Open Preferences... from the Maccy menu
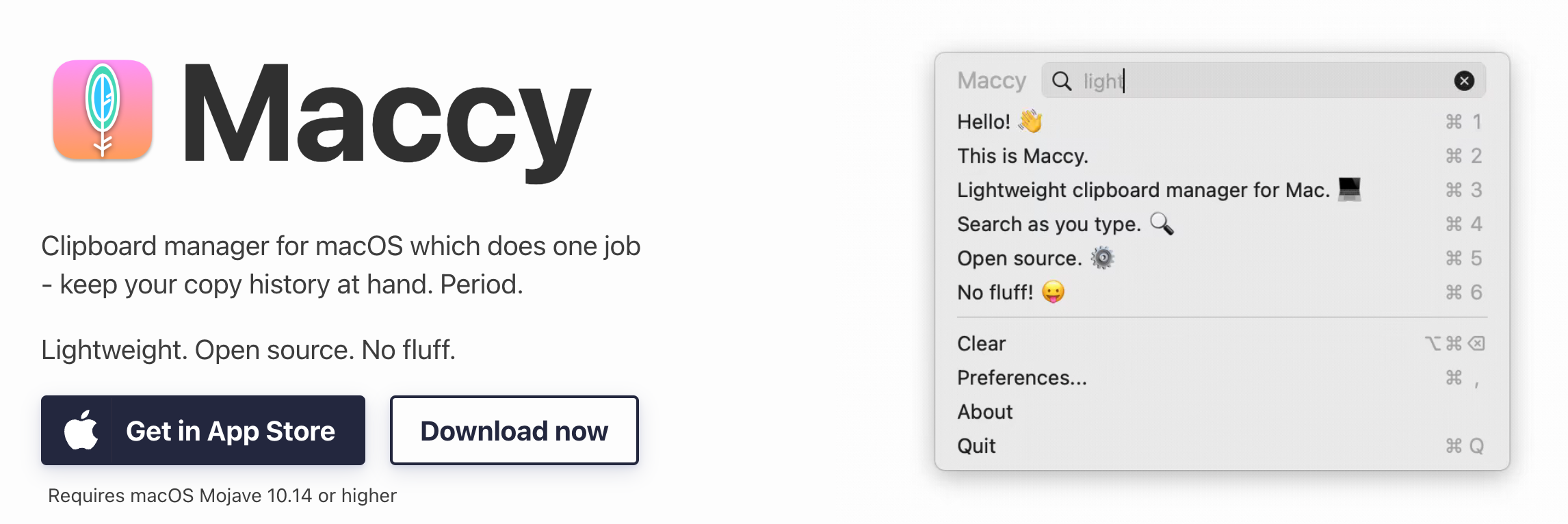Viewport: 1568px width, 524px height. [1021, 378]
